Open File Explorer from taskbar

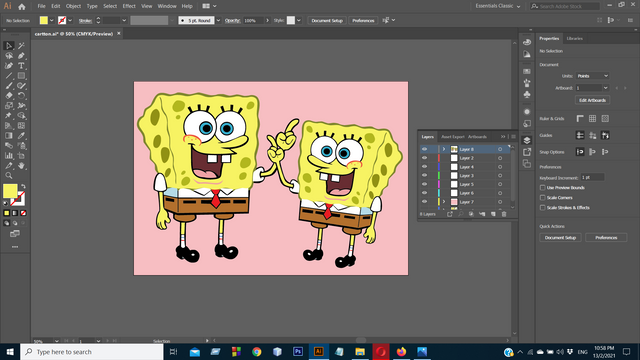point(360,351)
